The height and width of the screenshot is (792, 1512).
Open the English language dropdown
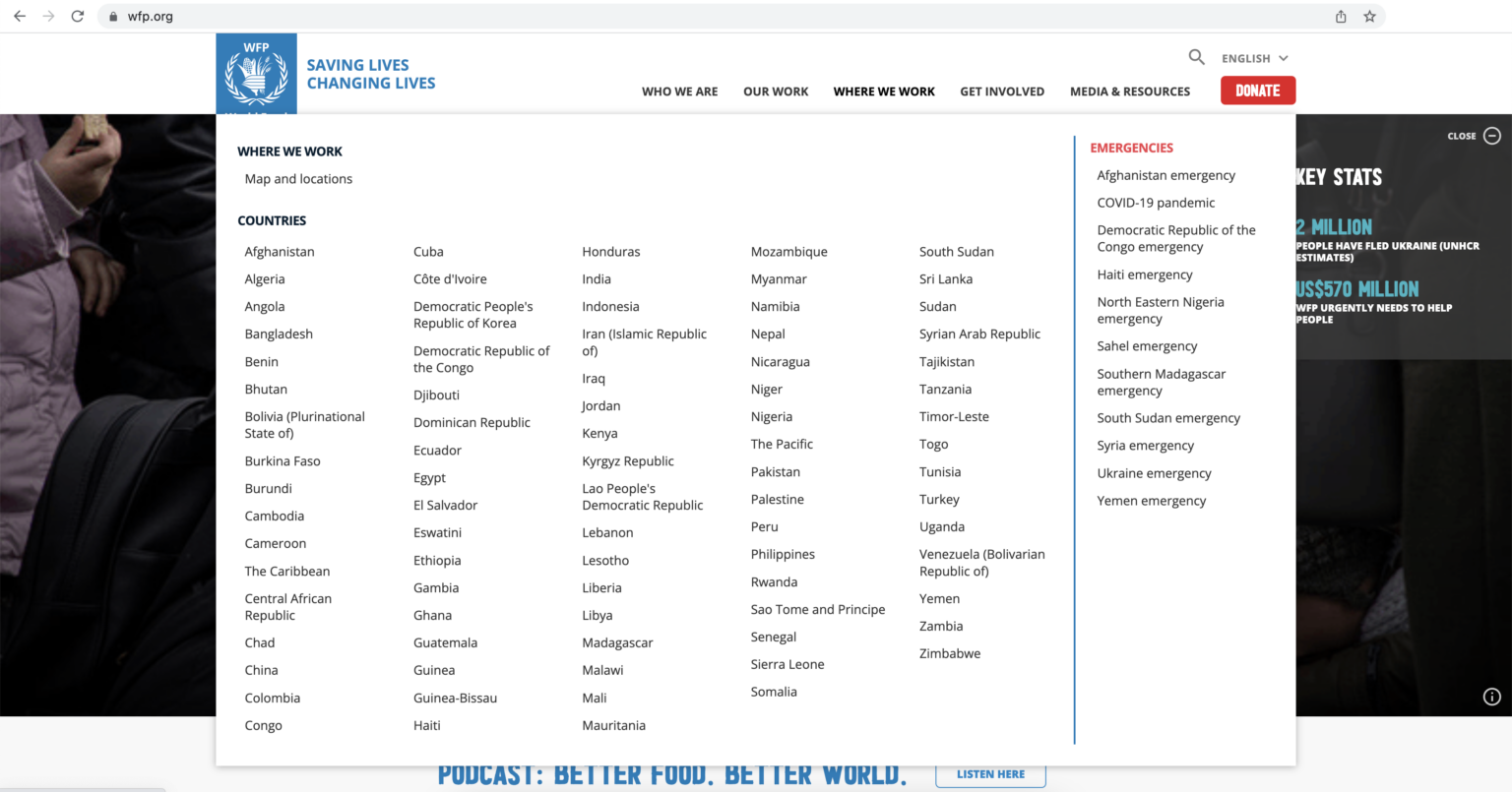(1254, 59)
